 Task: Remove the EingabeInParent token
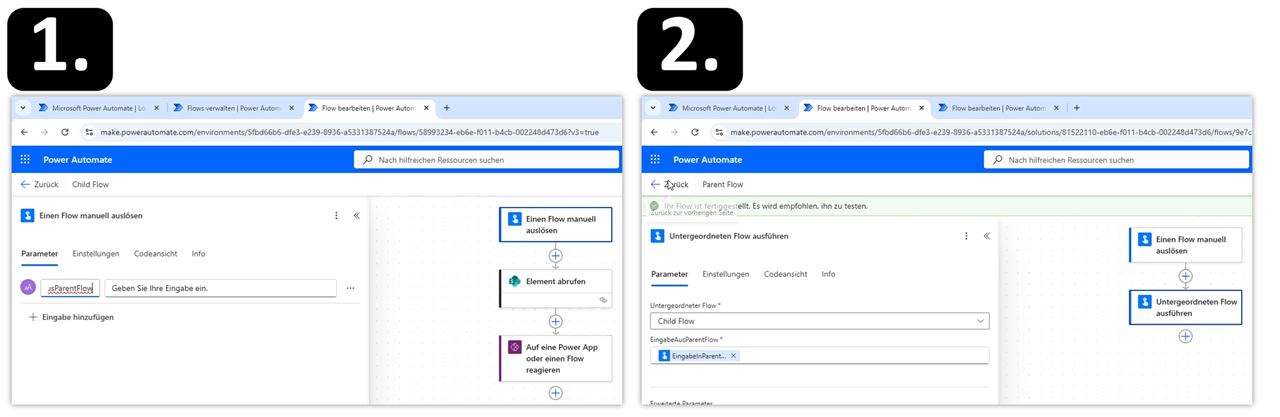click(x=733, y=356)
